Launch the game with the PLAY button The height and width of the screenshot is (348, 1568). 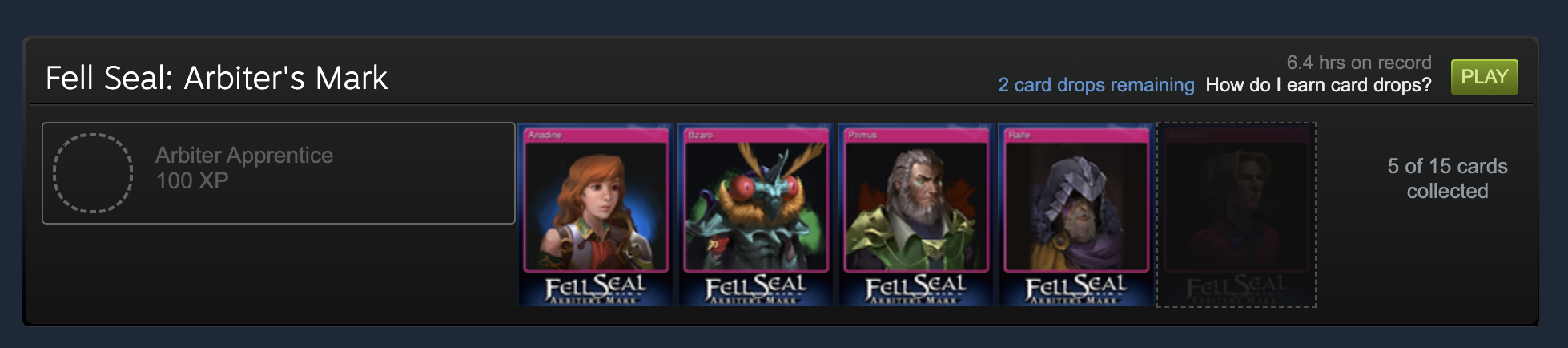tap(1484, 77)
